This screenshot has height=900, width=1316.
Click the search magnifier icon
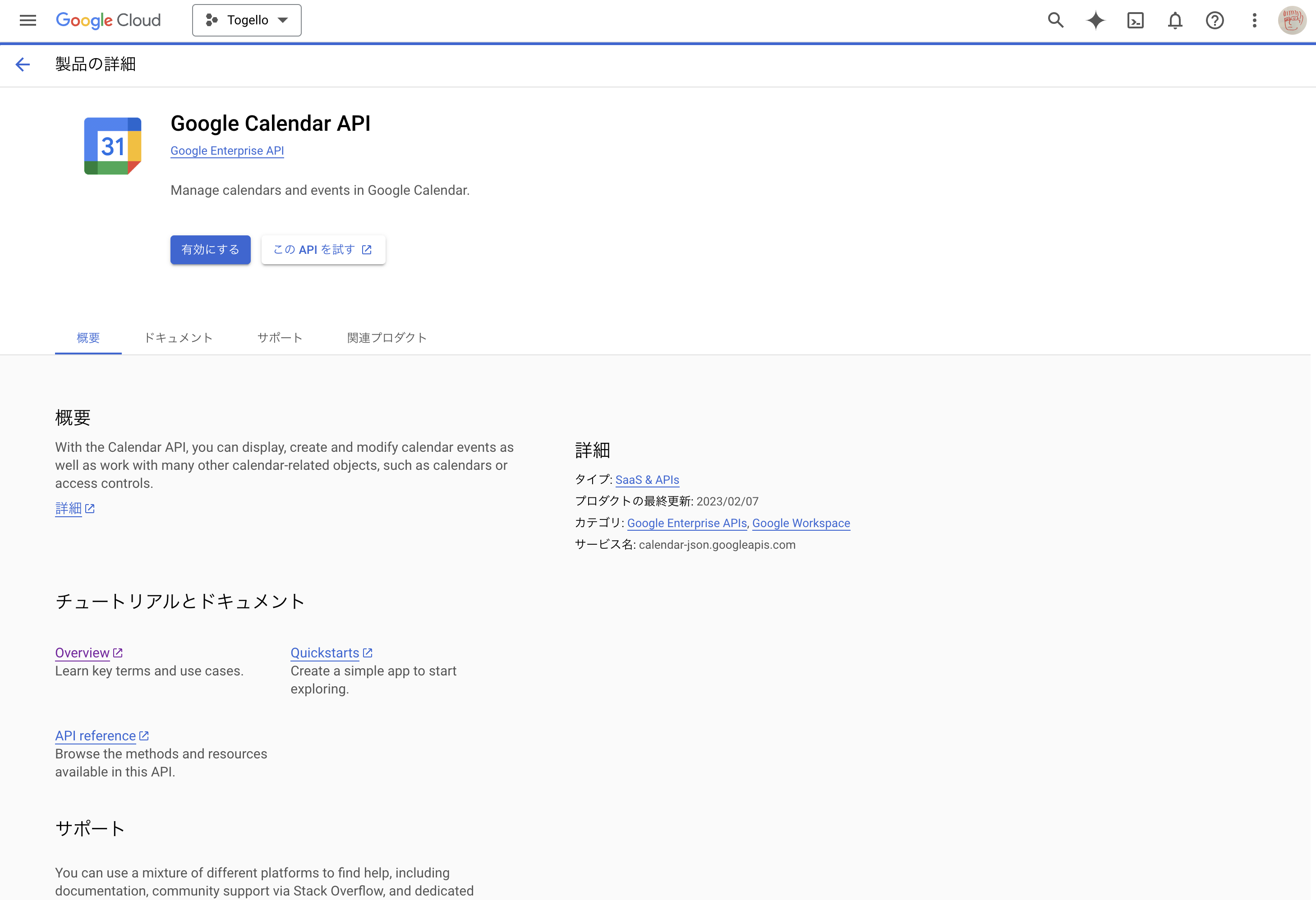1055,20
